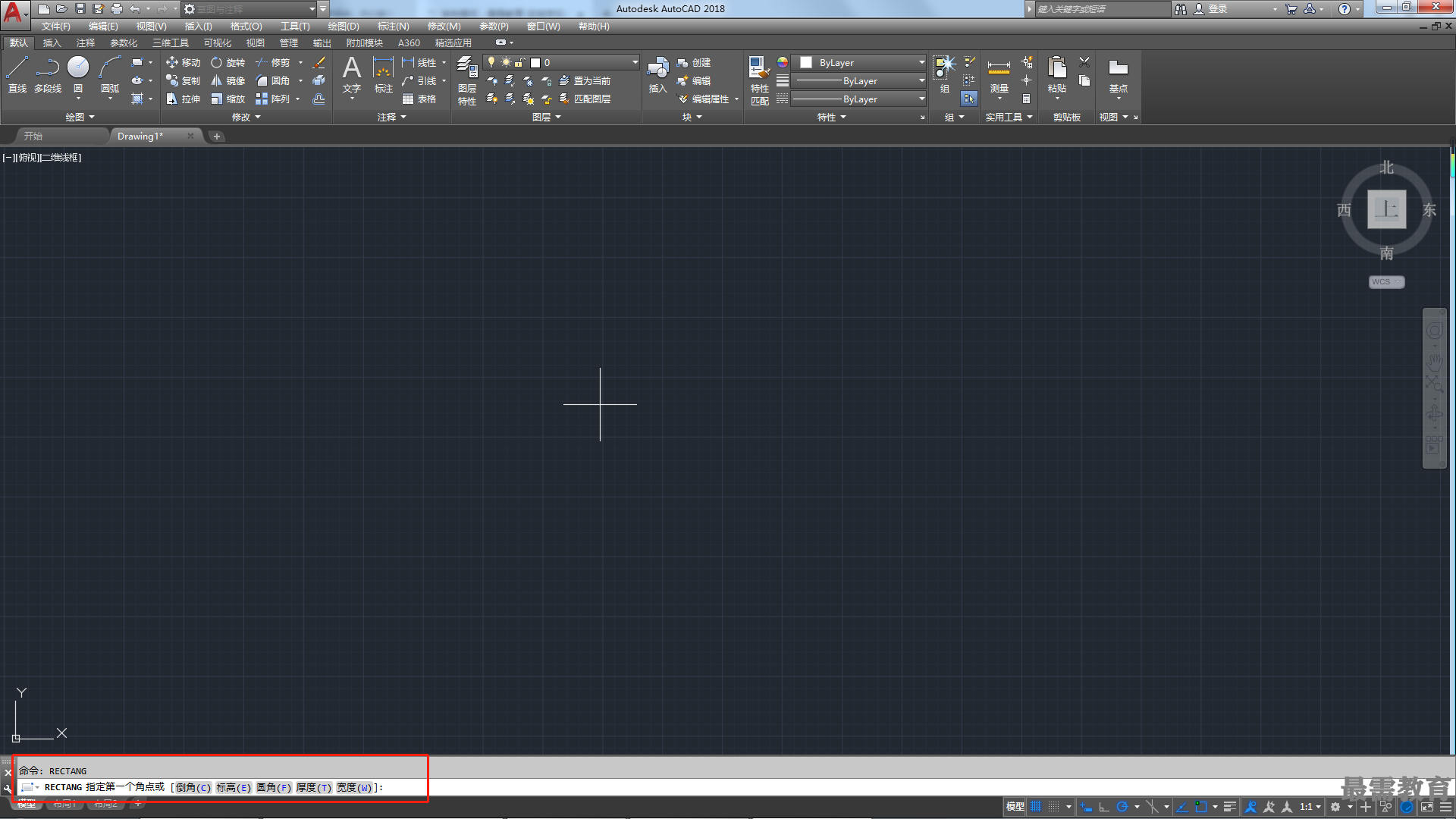Screen dimensions: 1456x819
Task: Click the white layer color swatch
Action: 535,63
